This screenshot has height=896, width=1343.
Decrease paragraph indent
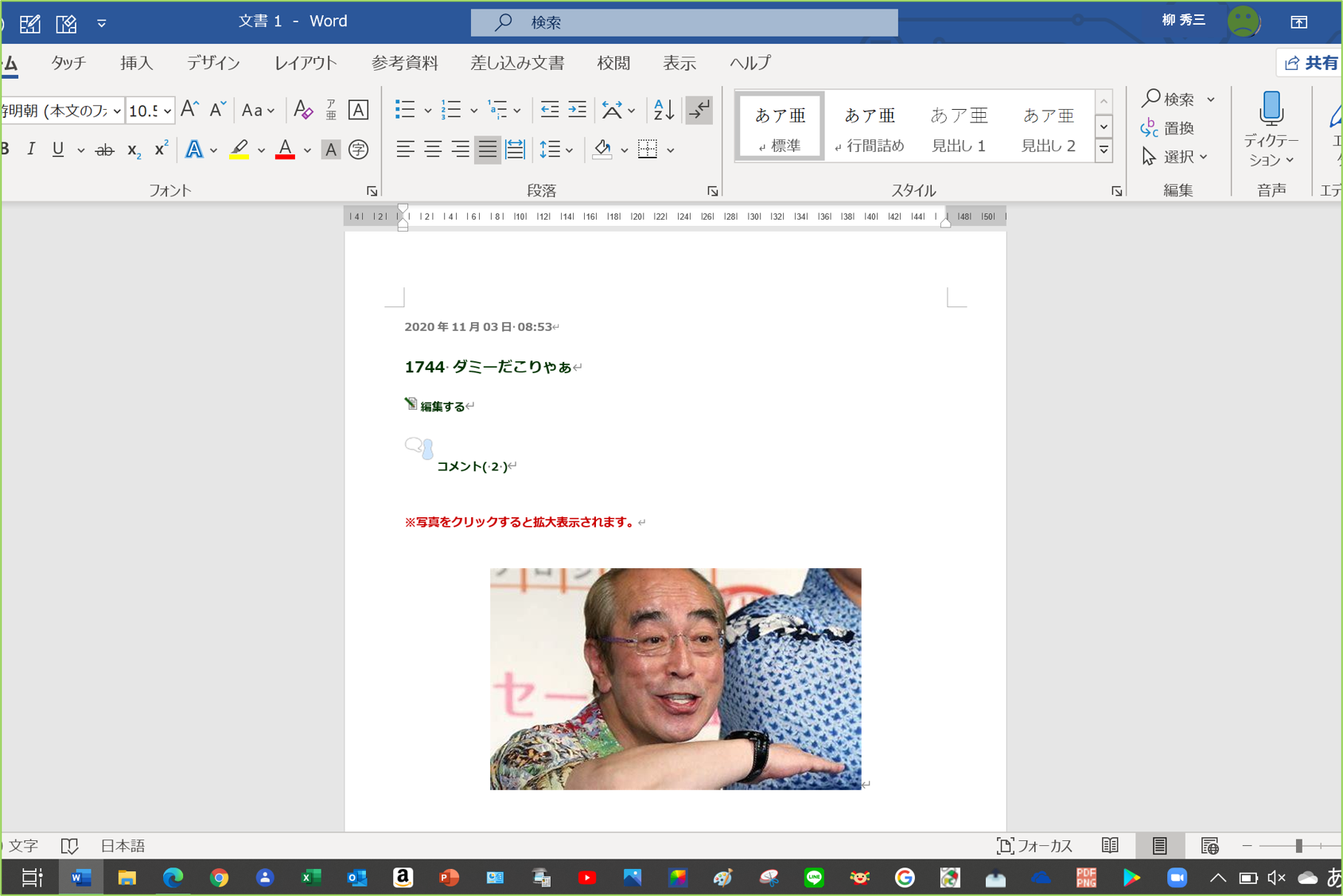(x=549, y=110)
